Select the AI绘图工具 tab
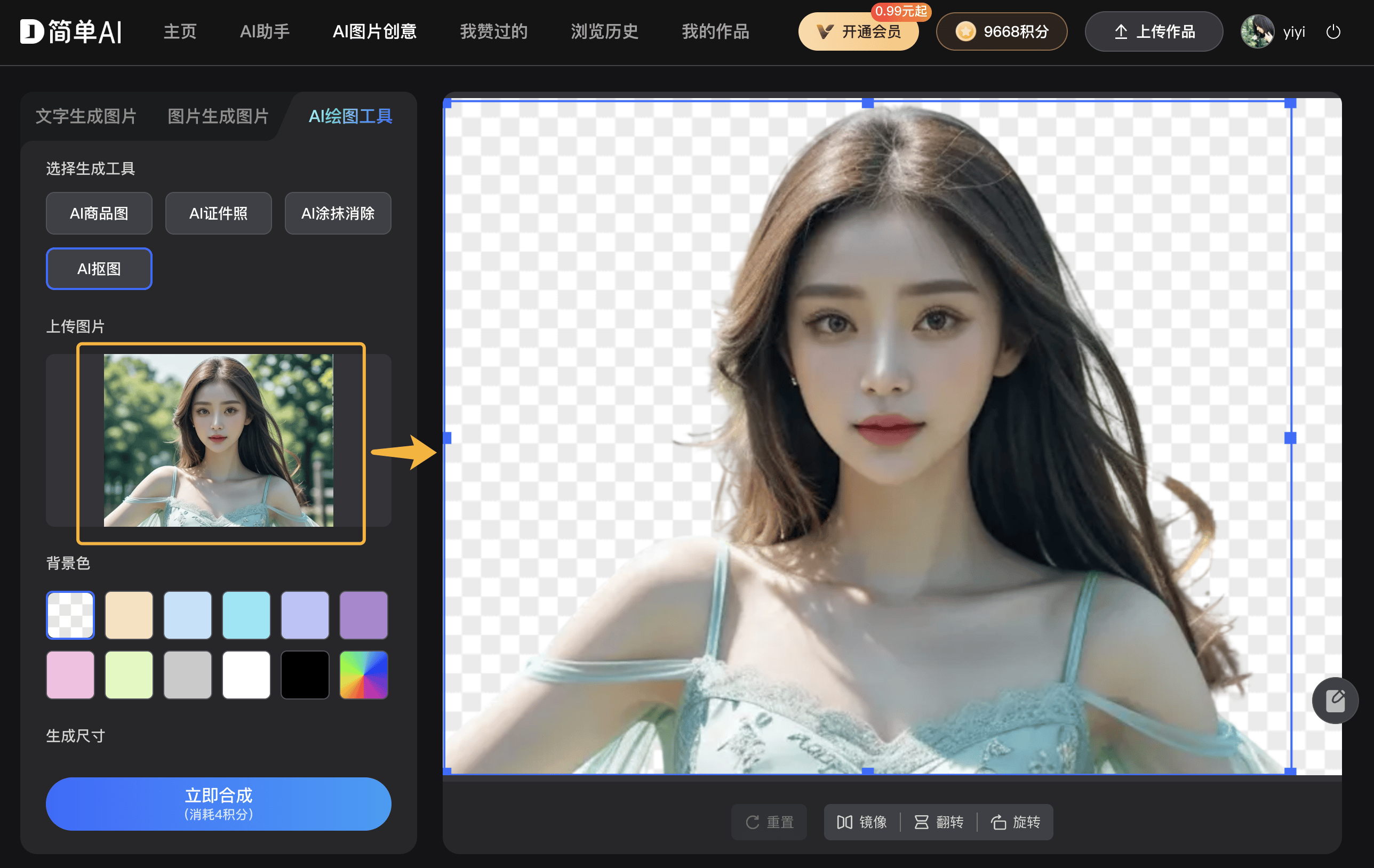This screenshot has width=1374, height=868. point(350,116)
